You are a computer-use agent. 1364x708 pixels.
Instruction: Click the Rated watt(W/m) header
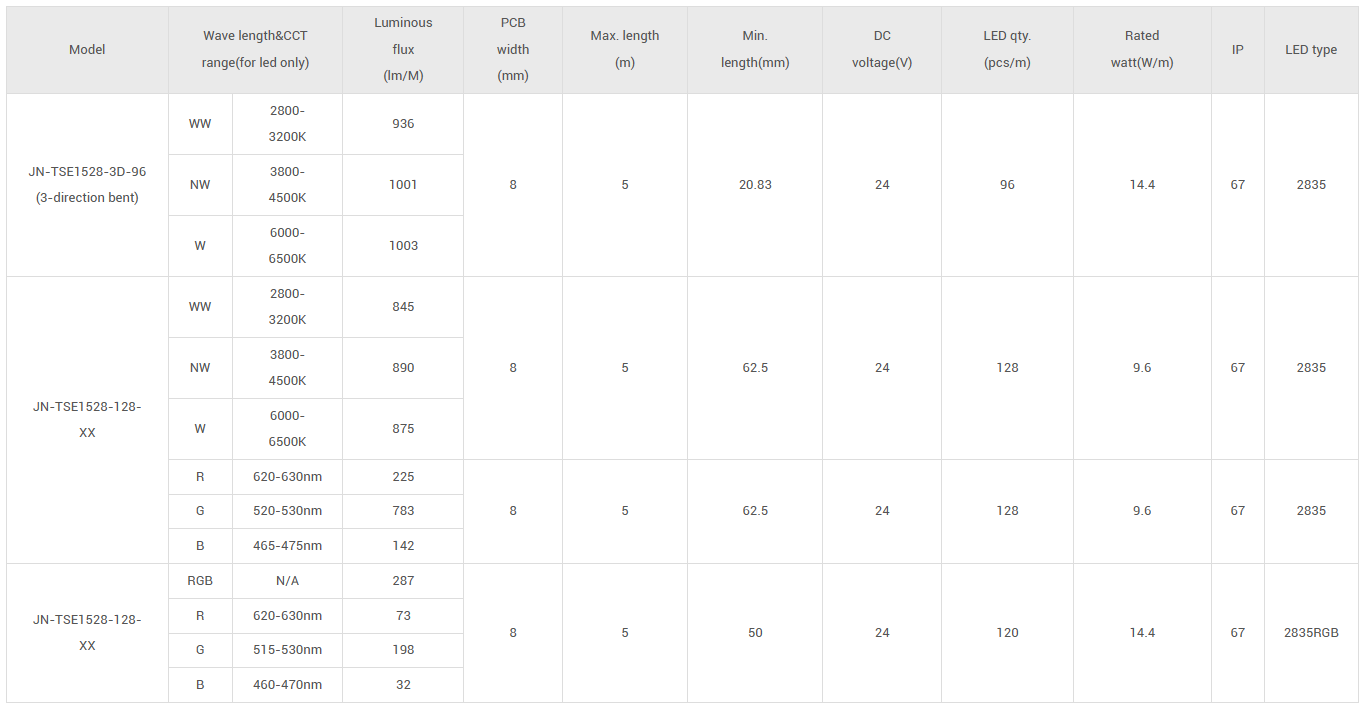point(1142,49)
